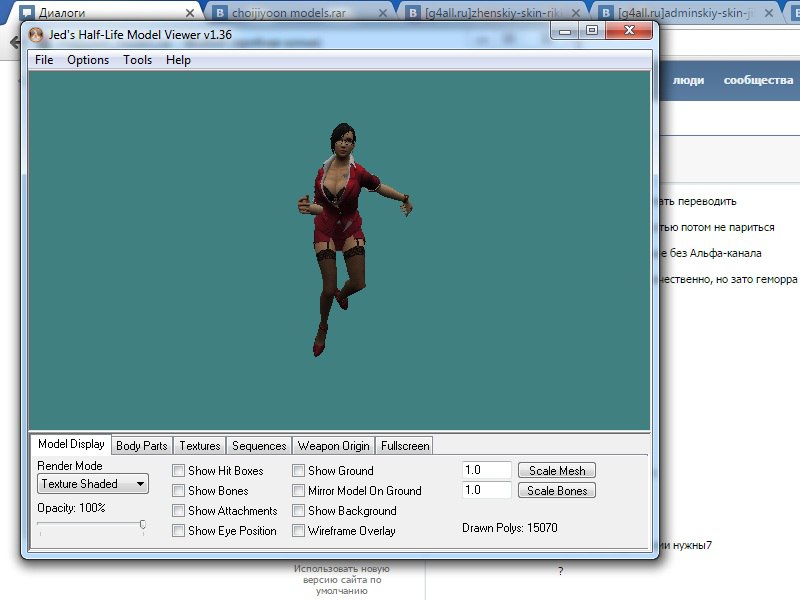The height and width of the screenshot is (600, 800).
Task: Click the Scale Mesh button
Action: 557,470
